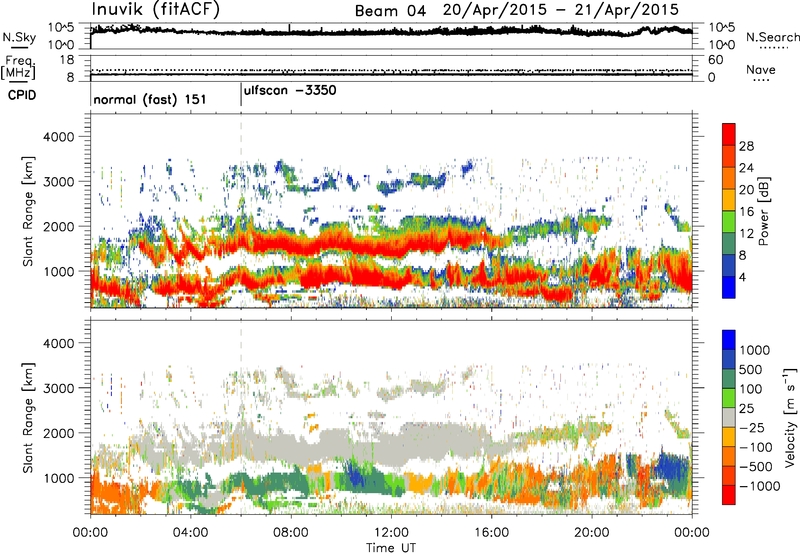Click the gray -25 to 25 Velocity color band
Viewport: 800px width, 554px height.
click(x=729, y=418)
